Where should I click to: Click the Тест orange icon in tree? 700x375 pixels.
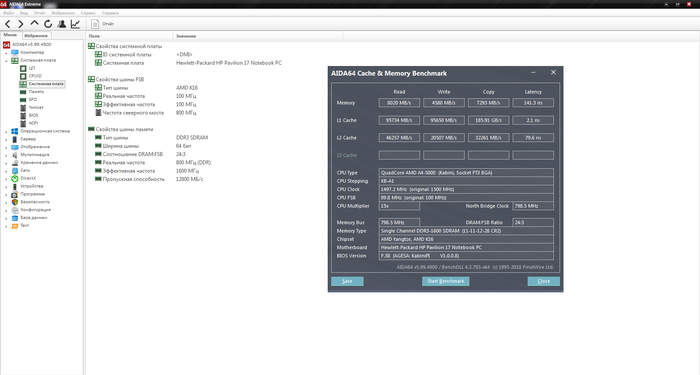pos(15,225)
